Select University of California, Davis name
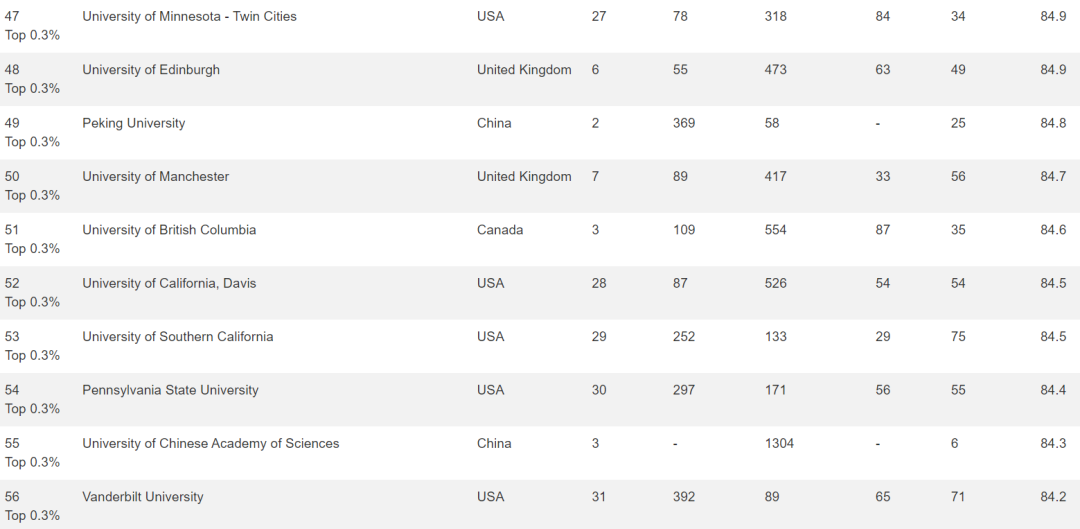This screenshot has height=529, width=1080. 169,283
